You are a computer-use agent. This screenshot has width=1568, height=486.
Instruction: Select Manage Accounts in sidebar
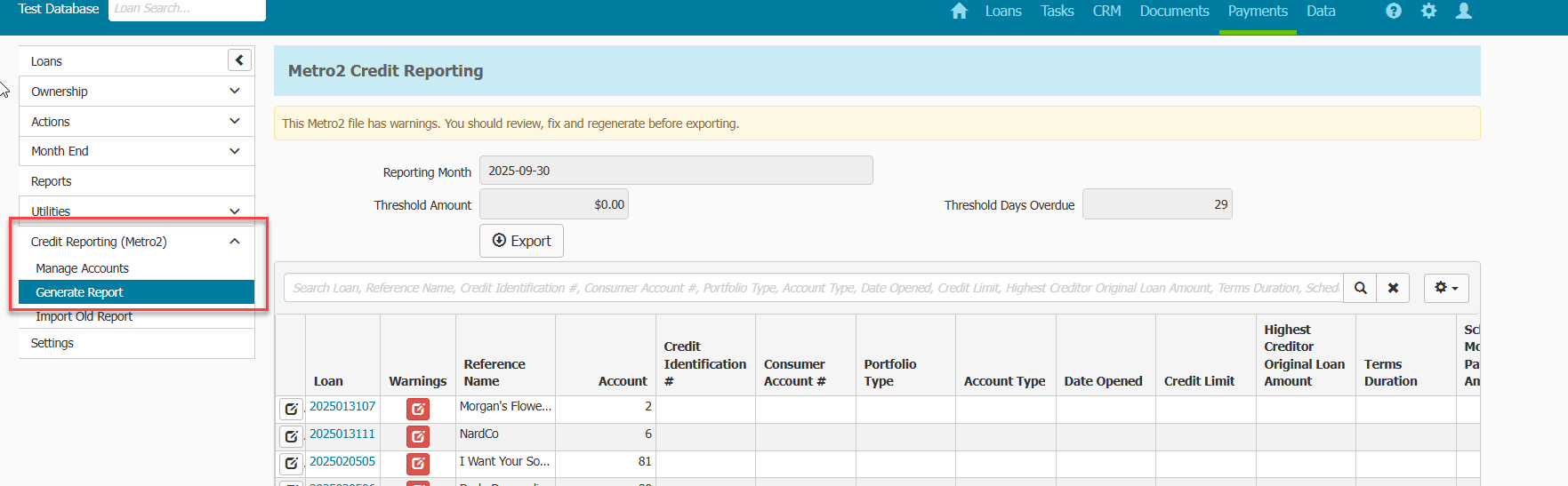coord(82,268)
